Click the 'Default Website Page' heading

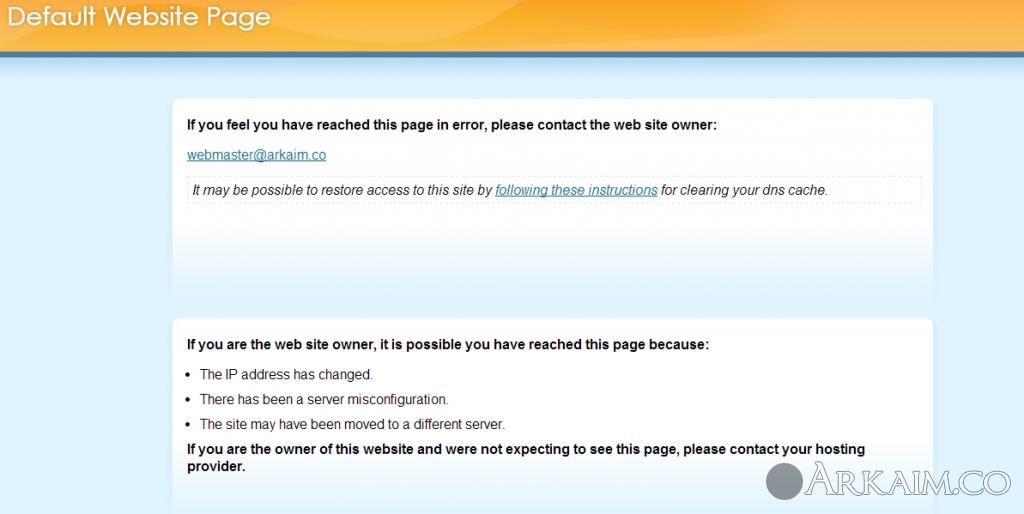pyautogui.click(x=139, y=18)
